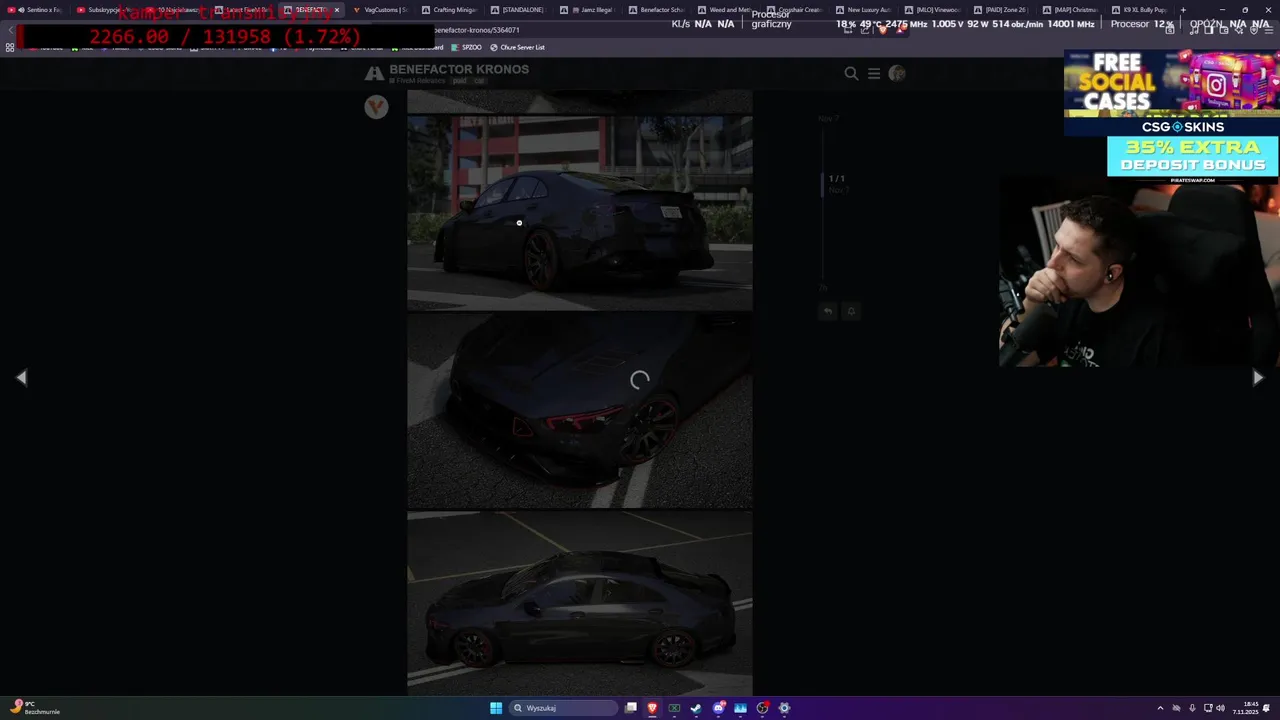Image resolution: width=1280 pixels, height=720 pixels.
Task: Click the poster's yellow avatar icon
Action: tap(376, 107)
